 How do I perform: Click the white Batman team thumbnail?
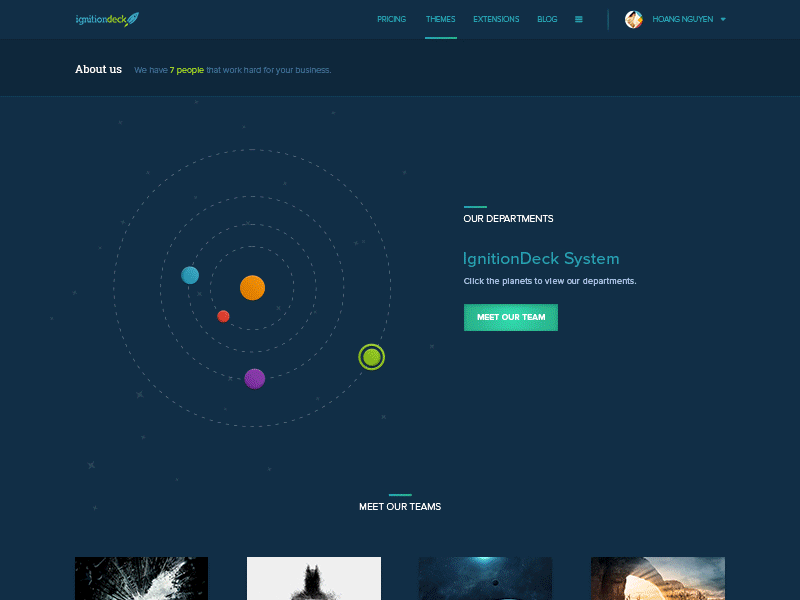(313, 578)
